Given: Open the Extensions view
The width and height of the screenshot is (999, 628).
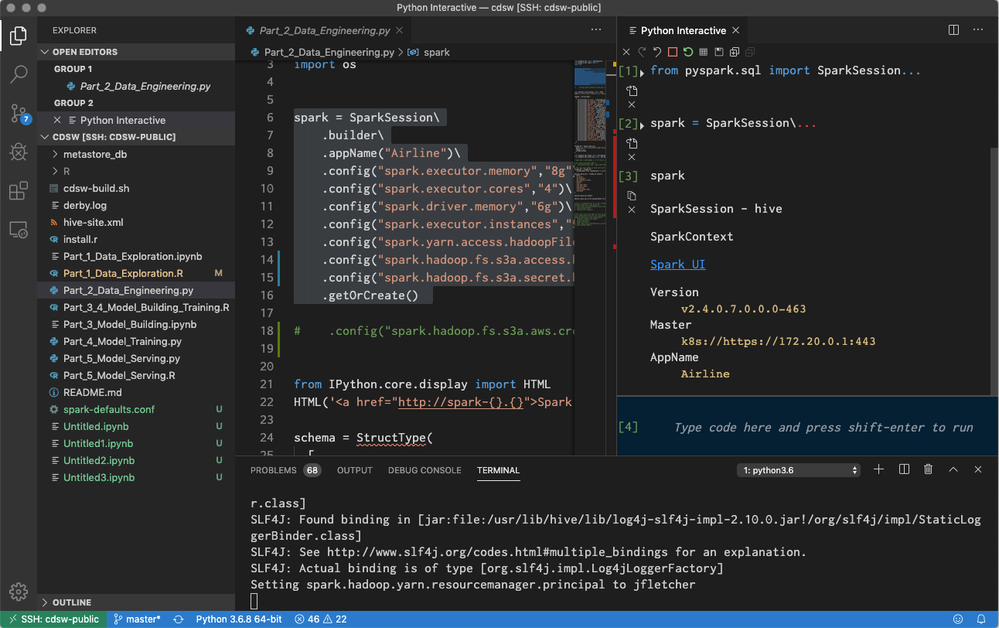Looking at the screenshot, I should coord(18,190).
